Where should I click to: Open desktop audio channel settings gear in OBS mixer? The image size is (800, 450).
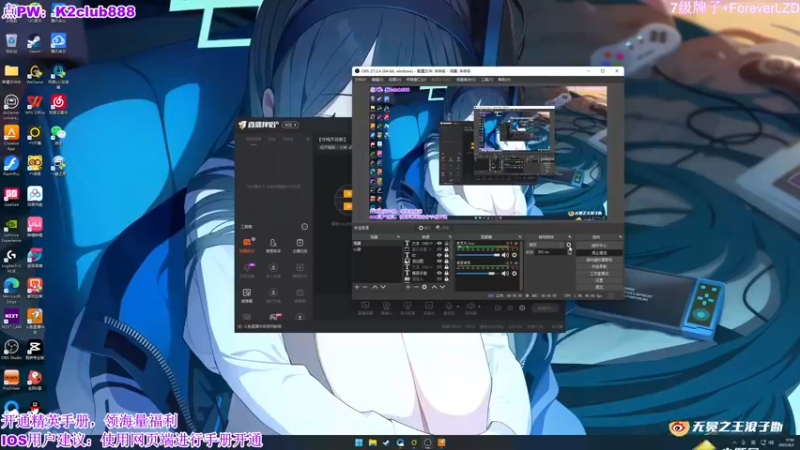[514, 273]
